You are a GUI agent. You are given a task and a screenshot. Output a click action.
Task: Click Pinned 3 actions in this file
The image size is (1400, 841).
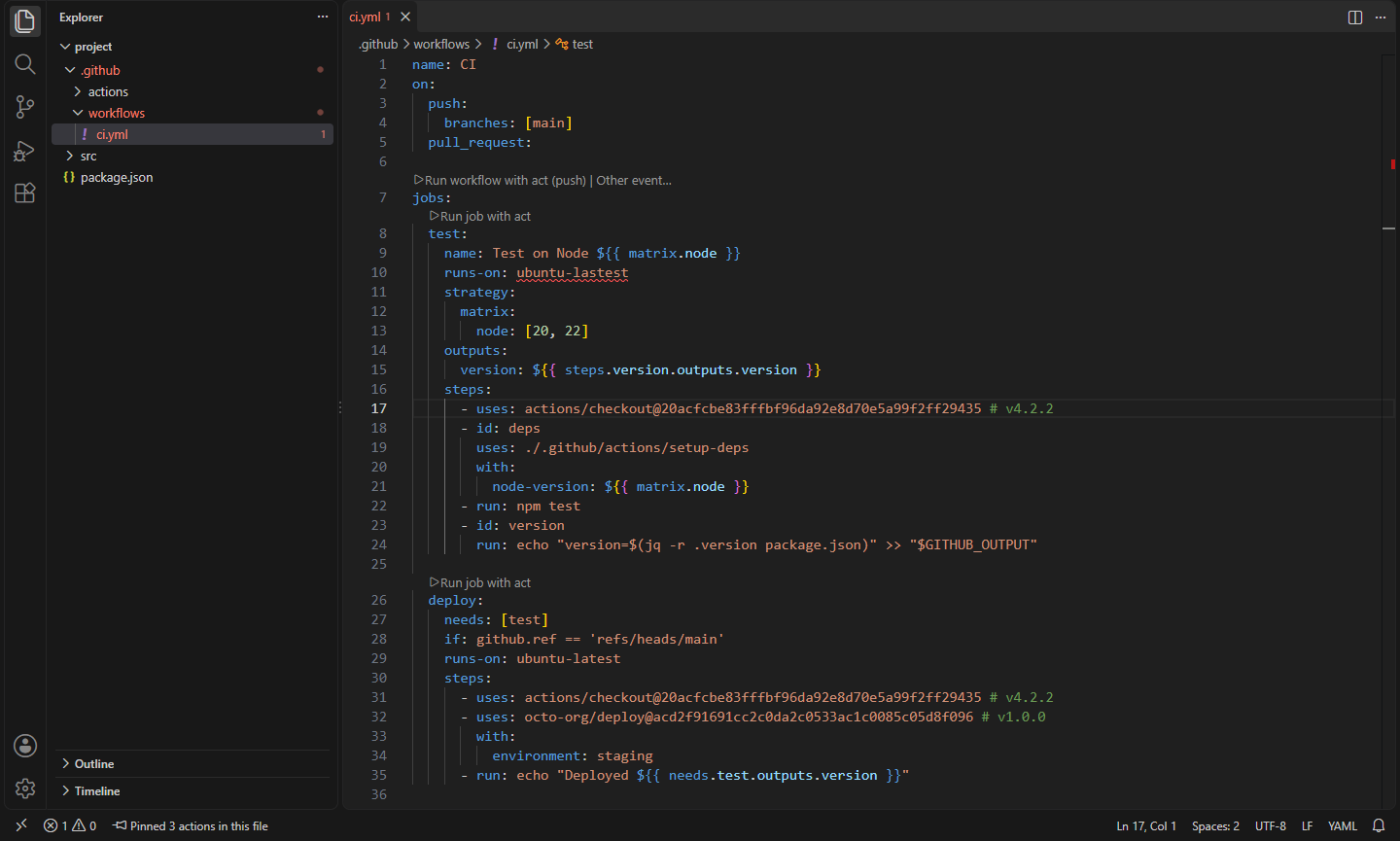(191, 825)
